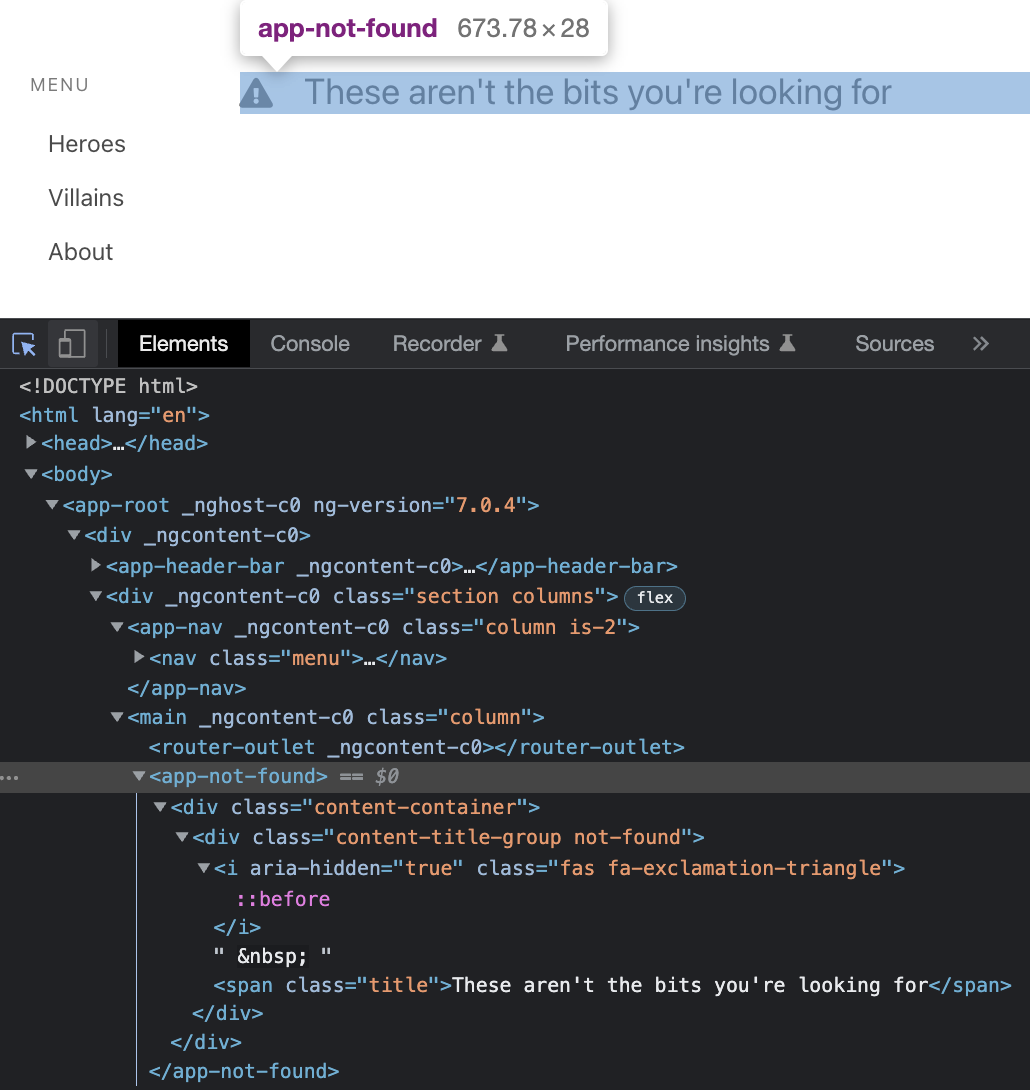Expand the nav class menu node

pyautogui.click(x=139, y=657)
